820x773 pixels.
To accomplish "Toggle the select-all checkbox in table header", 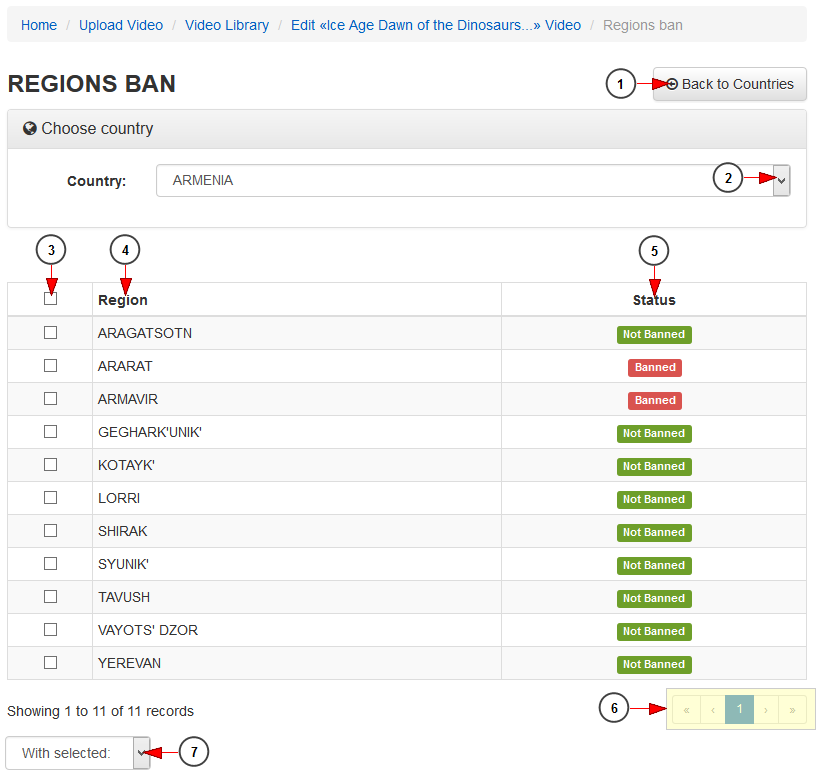I will click(x=50, y=299).
